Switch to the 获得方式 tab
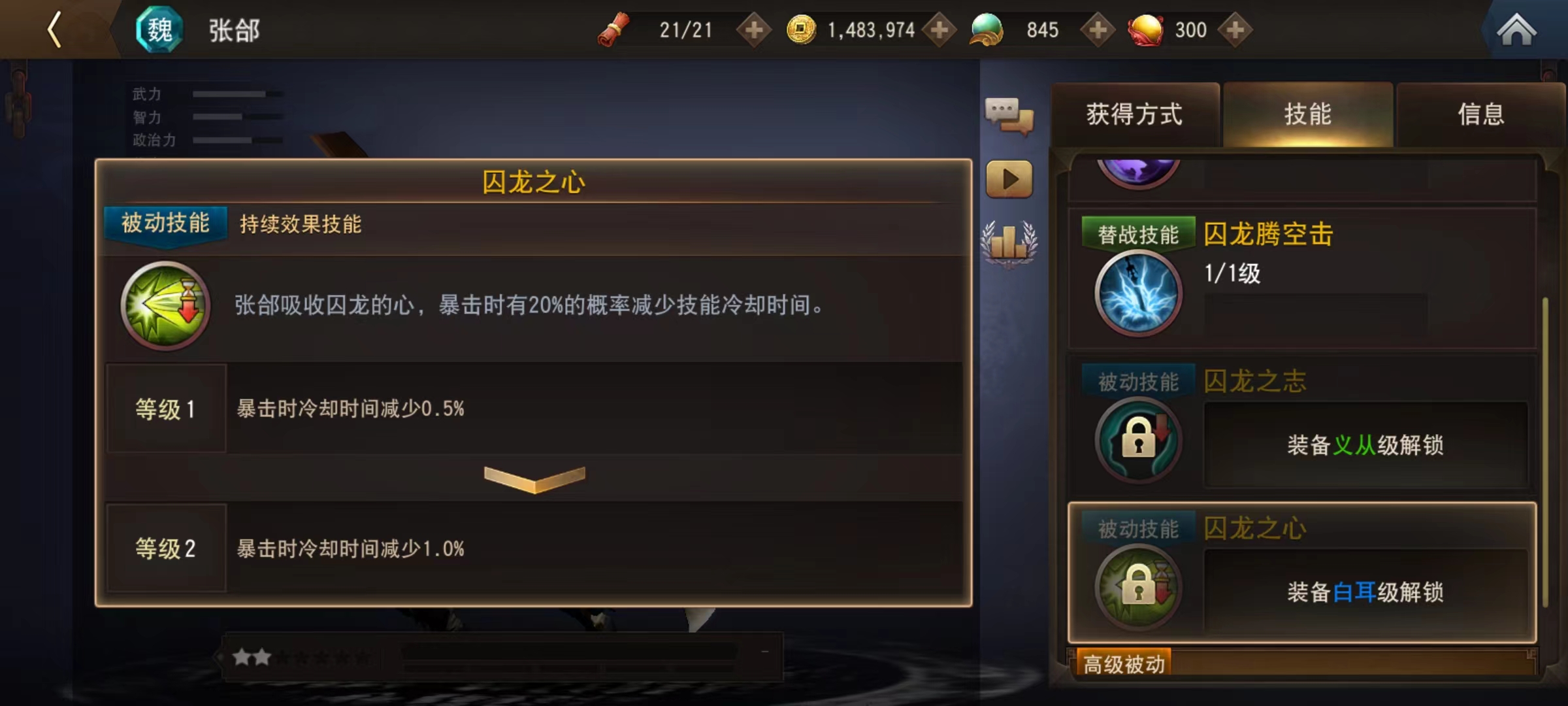Screen dimensions: 1568x706 [x=1135, y=114]
